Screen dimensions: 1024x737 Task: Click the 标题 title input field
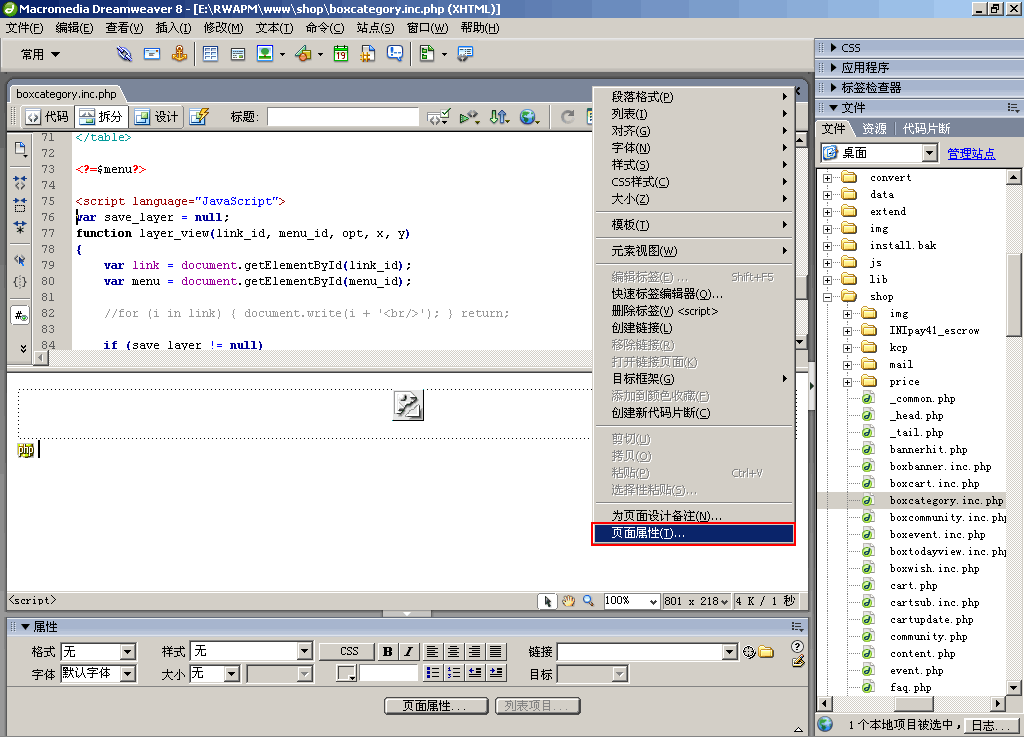click(x=342, y=117)
